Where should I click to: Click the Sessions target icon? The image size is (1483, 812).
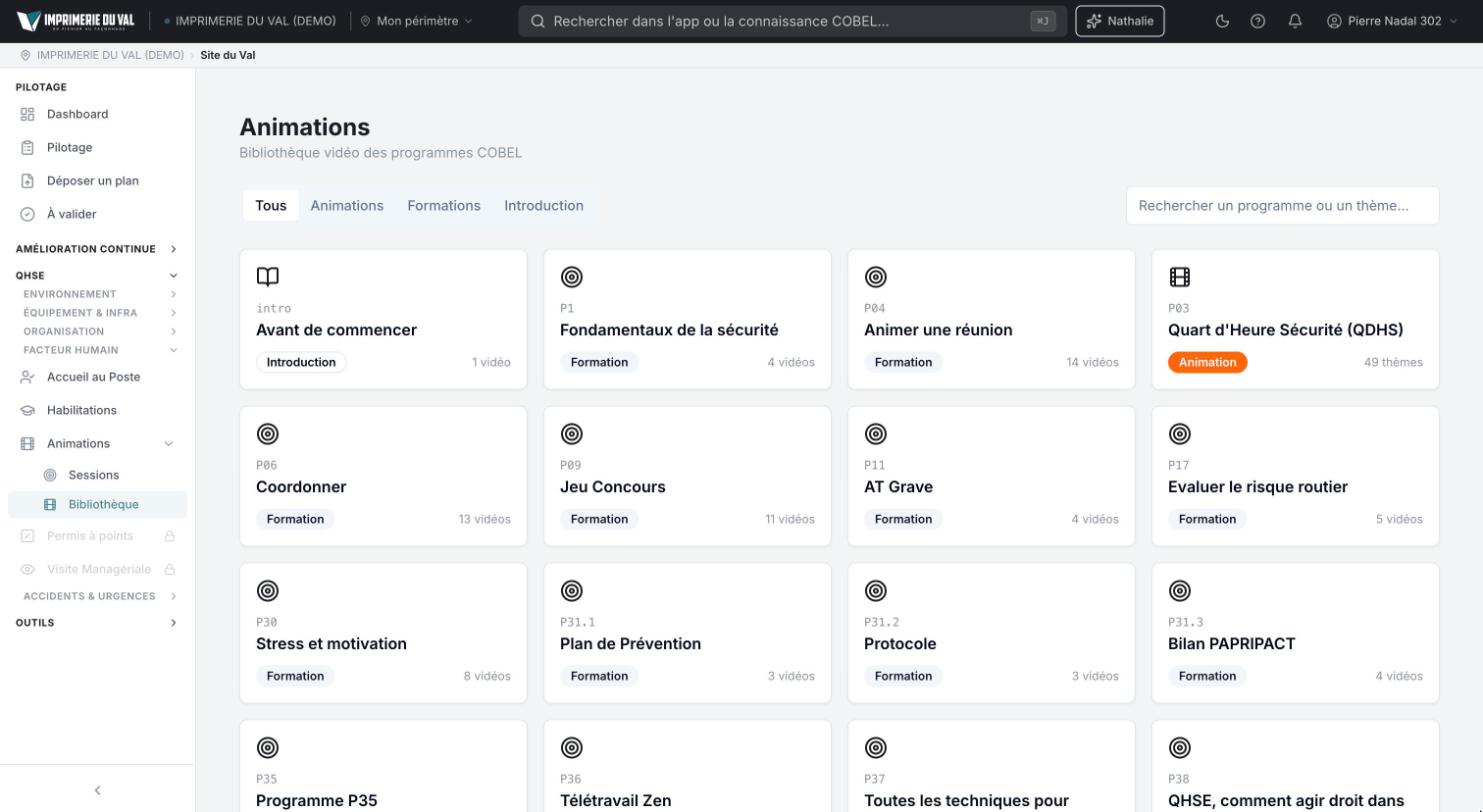[50, 475]
